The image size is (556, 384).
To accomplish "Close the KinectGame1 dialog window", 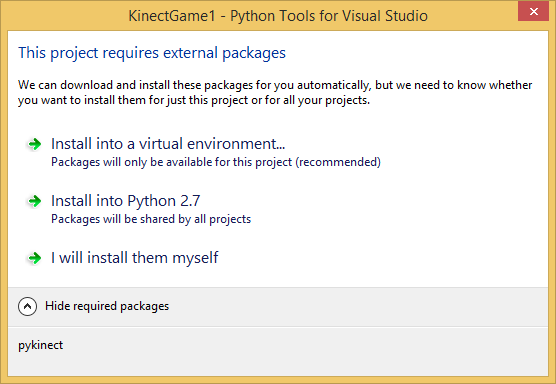I will coord(533,12).
